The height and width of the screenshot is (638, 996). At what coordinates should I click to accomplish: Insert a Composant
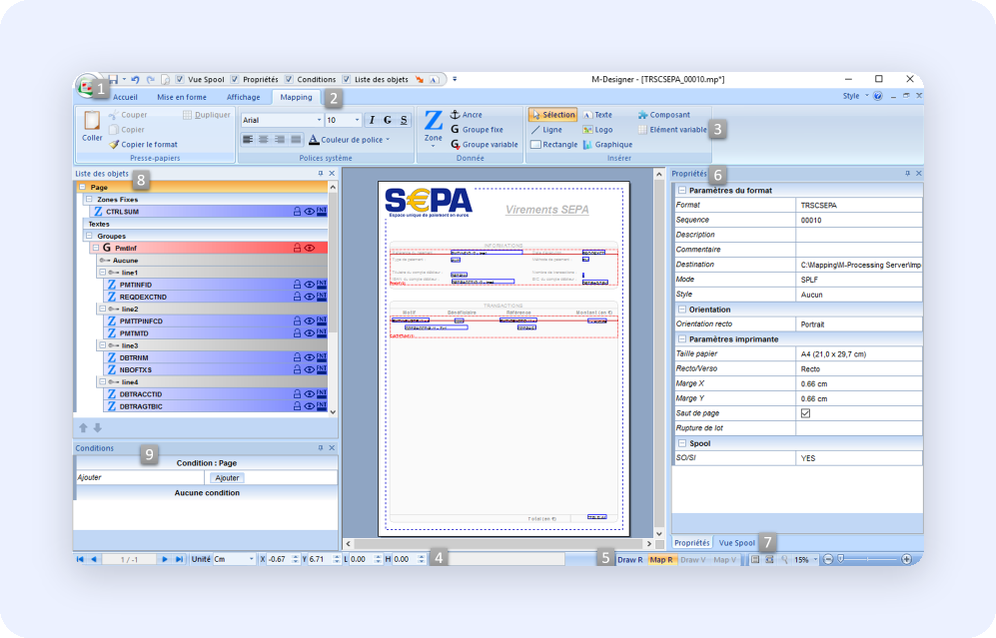(x=664, y=114)
